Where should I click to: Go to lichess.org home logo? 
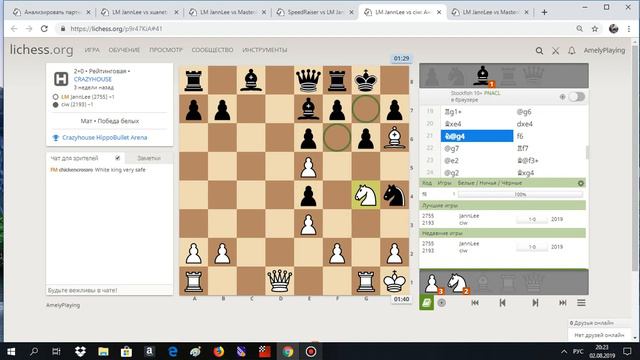coord(42,50)
